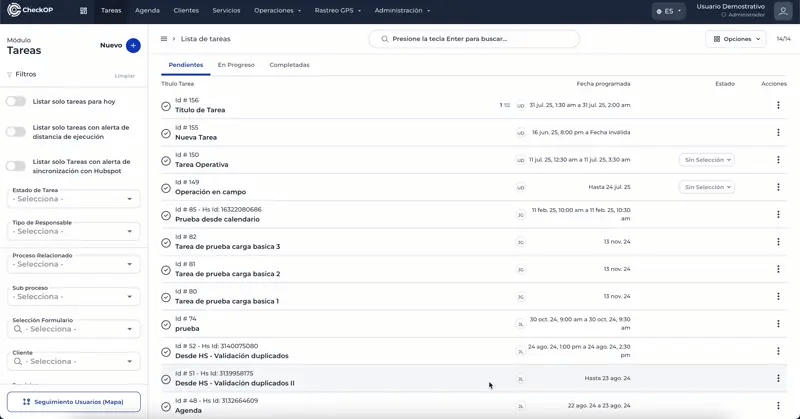The image size is (800, 419).
Task: Click the search magnifier icon in search bar
Action: (x=385, y=39)
